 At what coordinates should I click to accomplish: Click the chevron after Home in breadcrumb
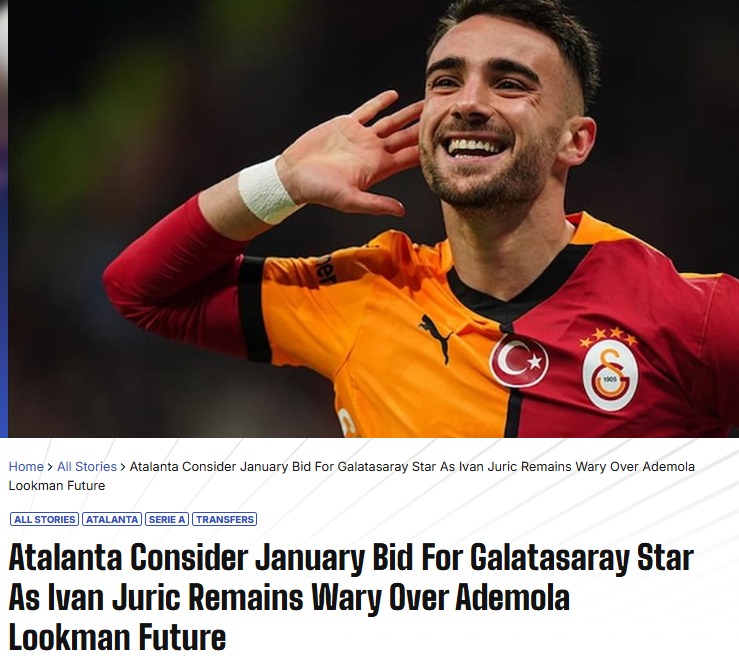coord(50,467)
